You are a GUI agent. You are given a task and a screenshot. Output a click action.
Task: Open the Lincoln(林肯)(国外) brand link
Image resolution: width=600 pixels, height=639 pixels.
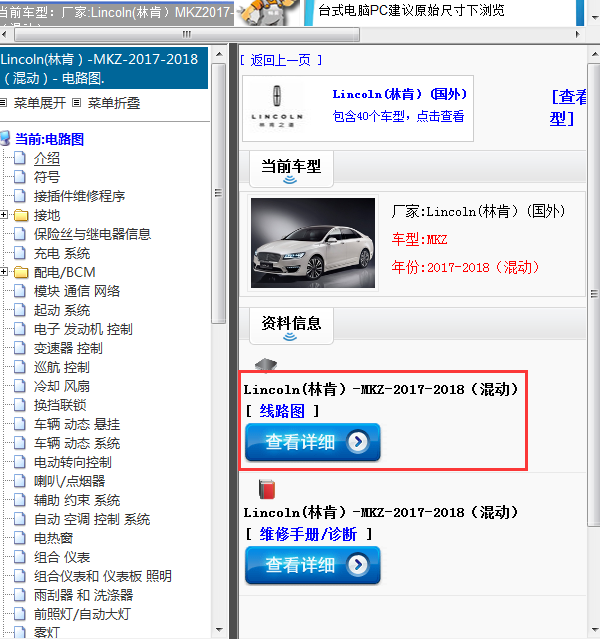(x=399, y=94)
